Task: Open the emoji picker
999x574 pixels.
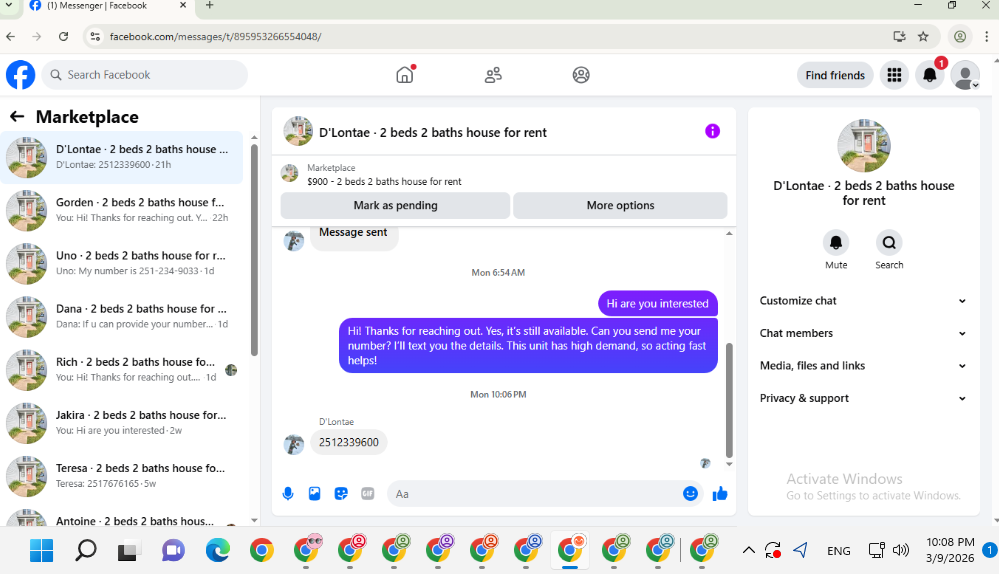Action: [x=691, y=494]
